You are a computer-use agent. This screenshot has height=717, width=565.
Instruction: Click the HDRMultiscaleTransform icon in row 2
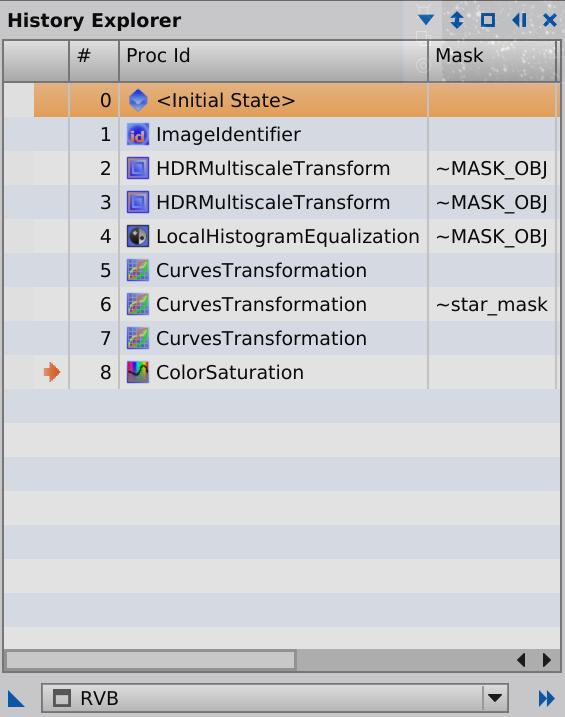[x=138, y=168]
